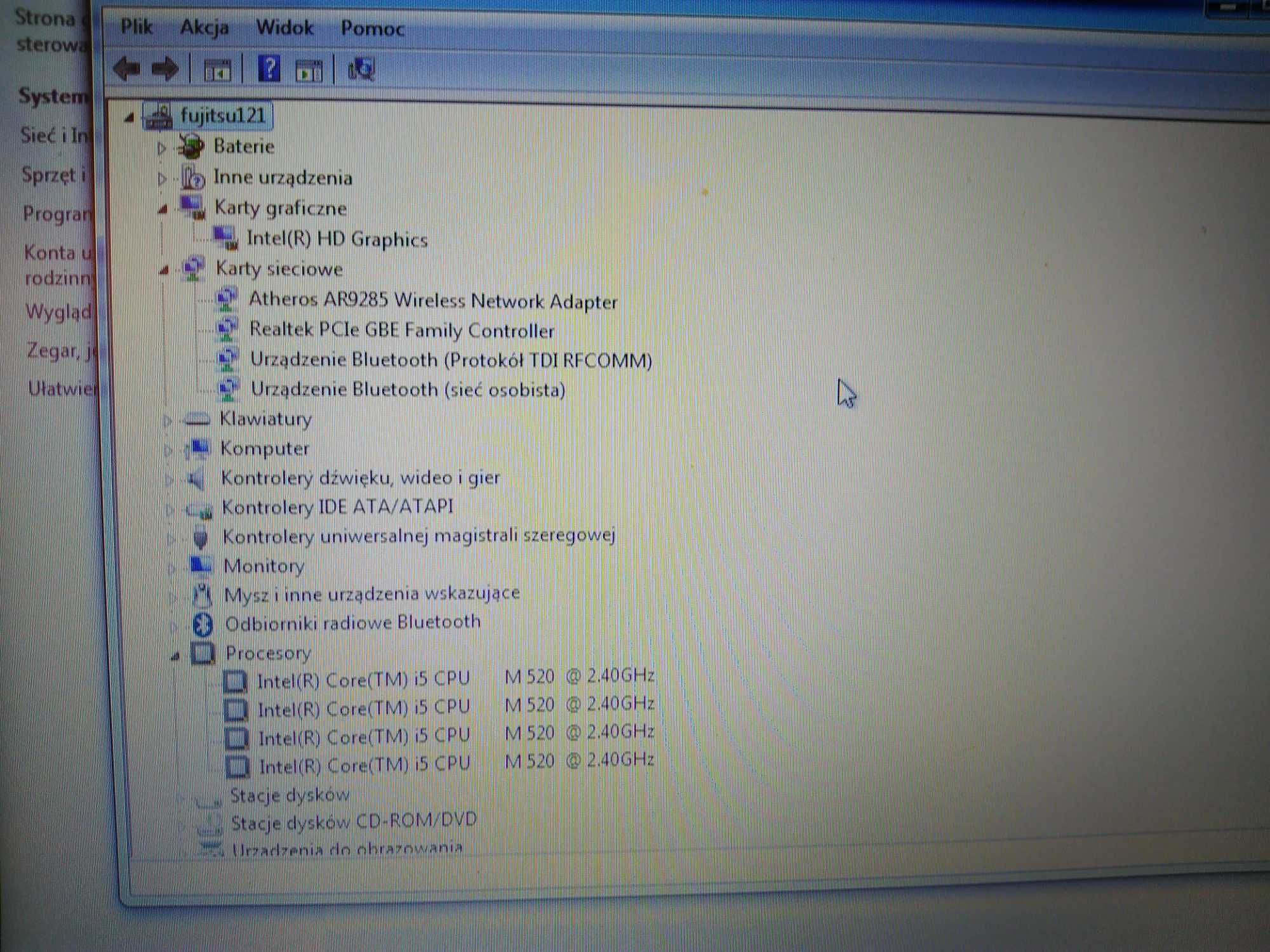Viewport: 1270px width, 952px height.
Task: Expand the Komputer node
Action: [168, 450]
